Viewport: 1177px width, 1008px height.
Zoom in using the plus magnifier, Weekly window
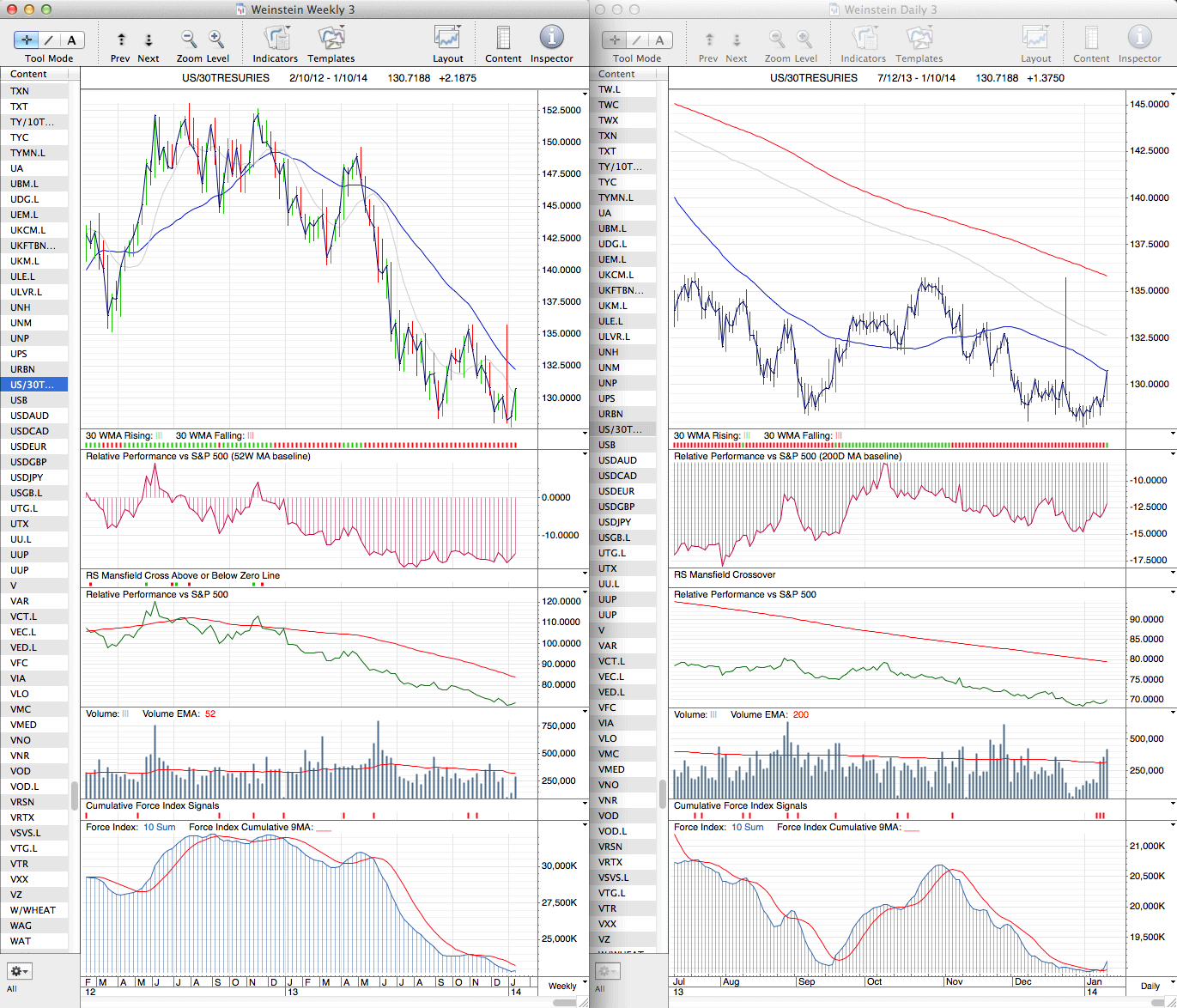pos(216,39)
